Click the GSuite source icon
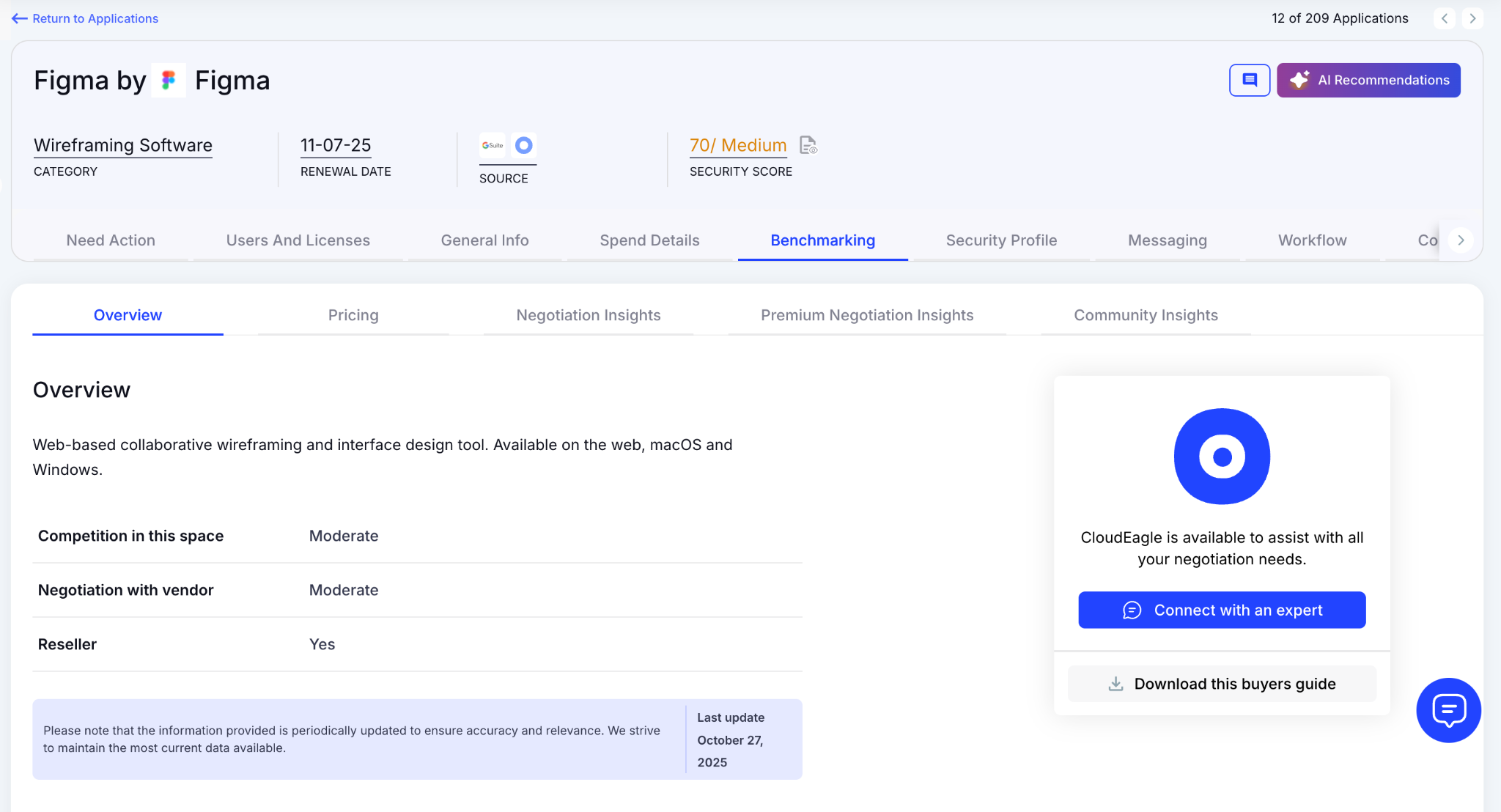1501x812 pixels. (493, 145)
